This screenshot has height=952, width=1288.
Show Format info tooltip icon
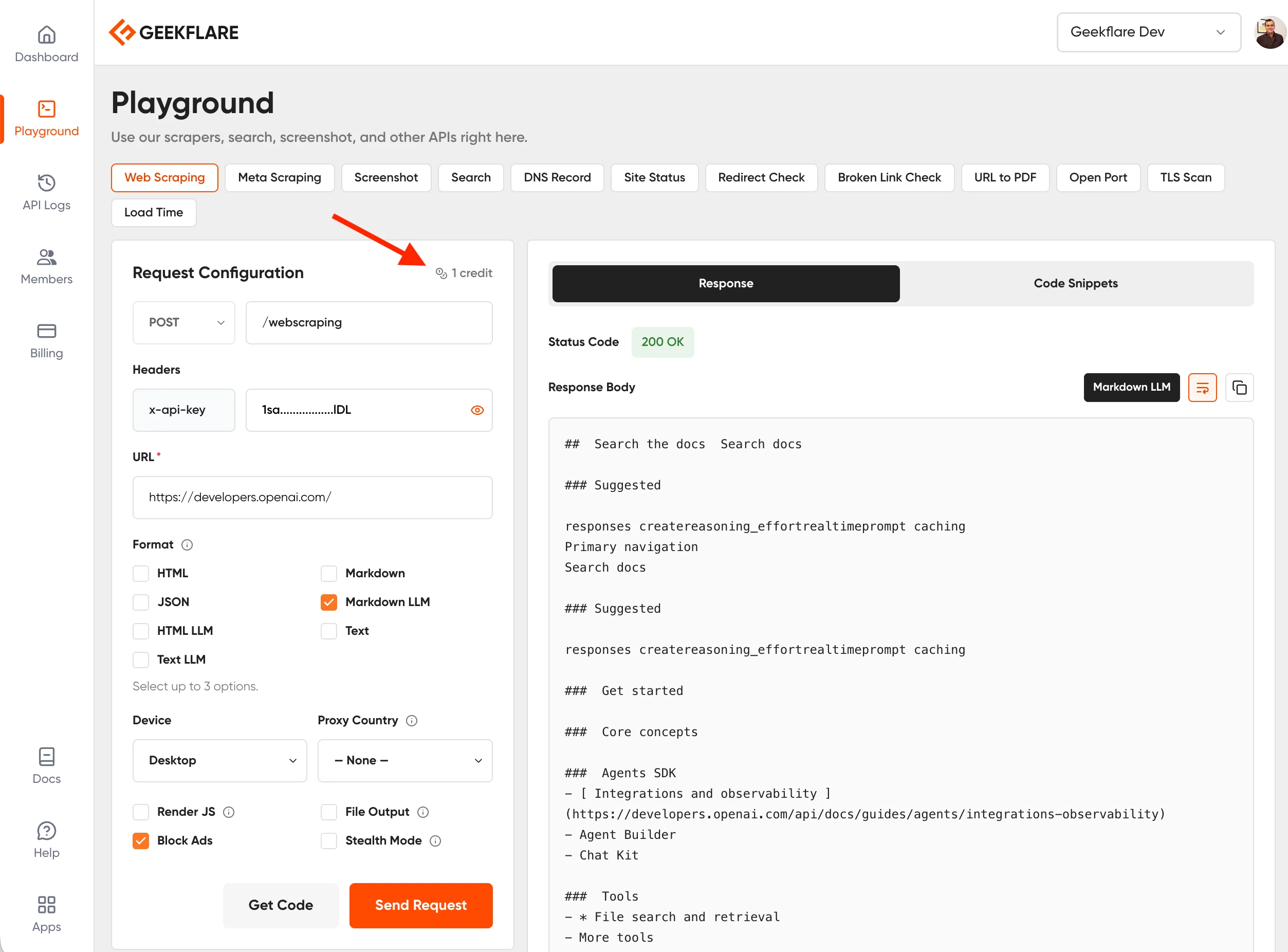coord(187,544)
